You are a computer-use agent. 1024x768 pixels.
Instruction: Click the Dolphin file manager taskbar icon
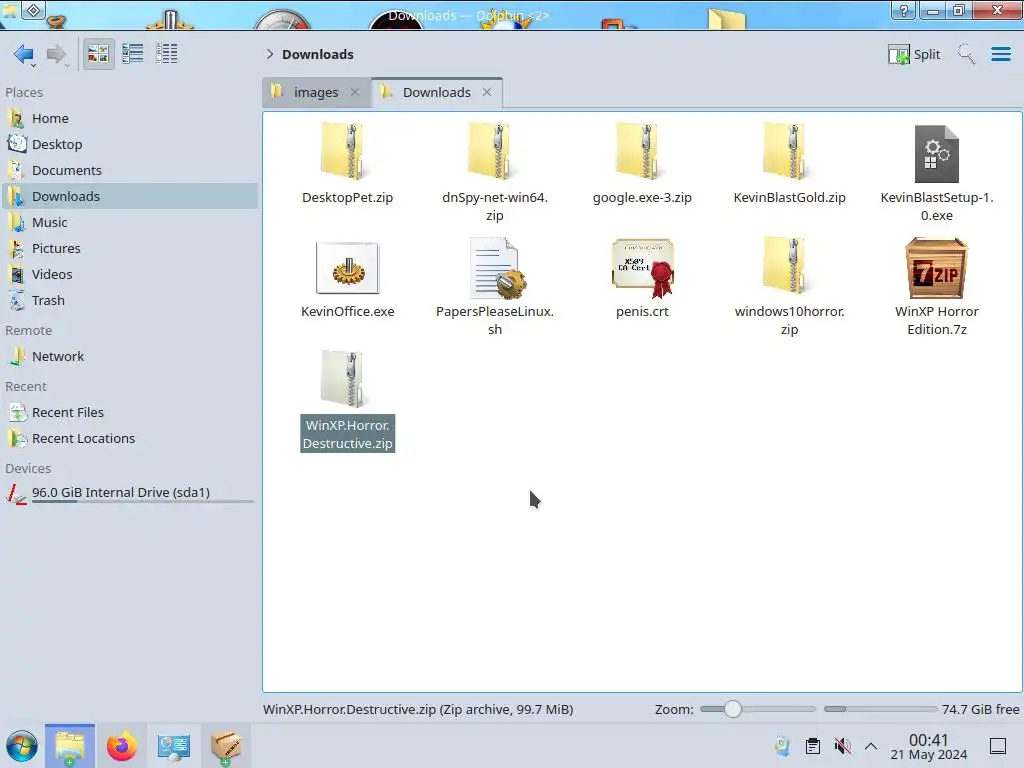pyautogui.click(x=70, y=746)
